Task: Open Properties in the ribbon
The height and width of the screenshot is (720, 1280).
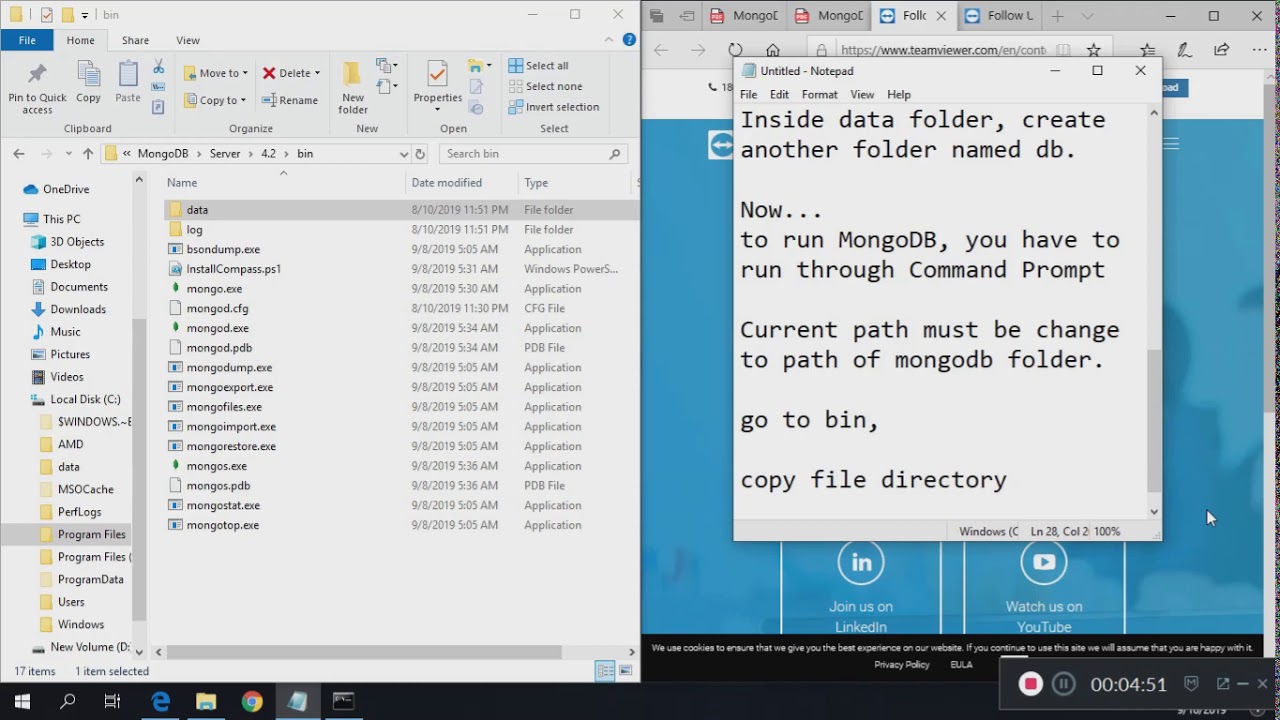Action: (437, 86)
